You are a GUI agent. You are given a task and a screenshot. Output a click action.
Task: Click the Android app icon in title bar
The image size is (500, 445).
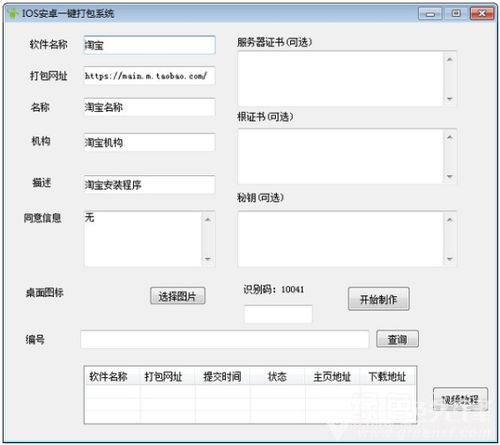pyautogui.click(x=13, y=14)
